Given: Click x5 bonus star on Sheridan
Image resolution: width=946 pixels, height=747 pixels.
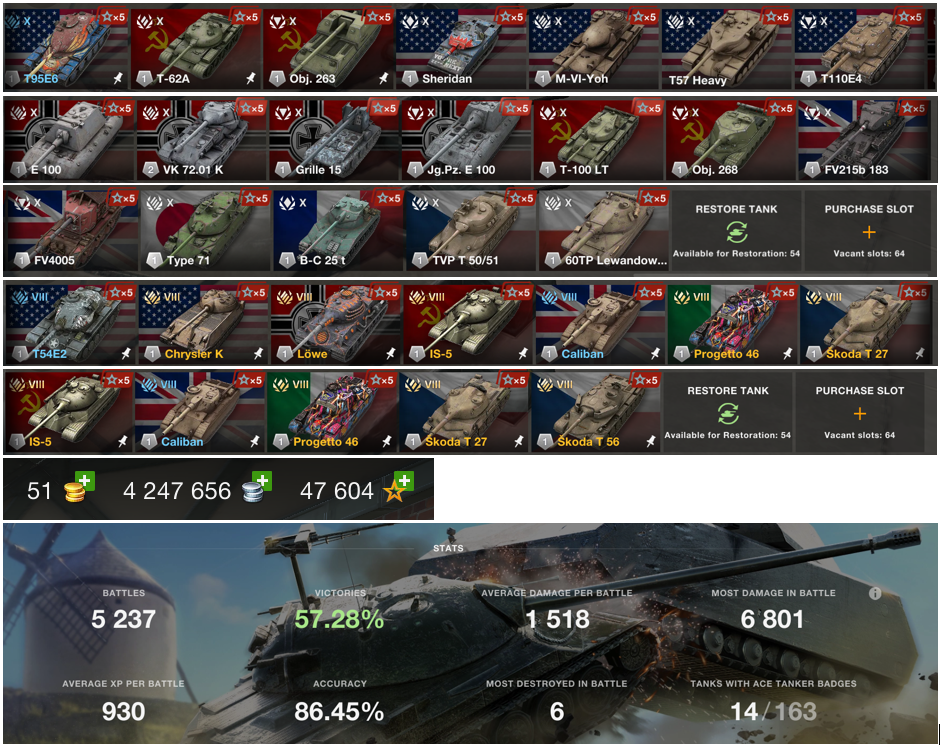Looking at the screenshot, I should (511, 17).
